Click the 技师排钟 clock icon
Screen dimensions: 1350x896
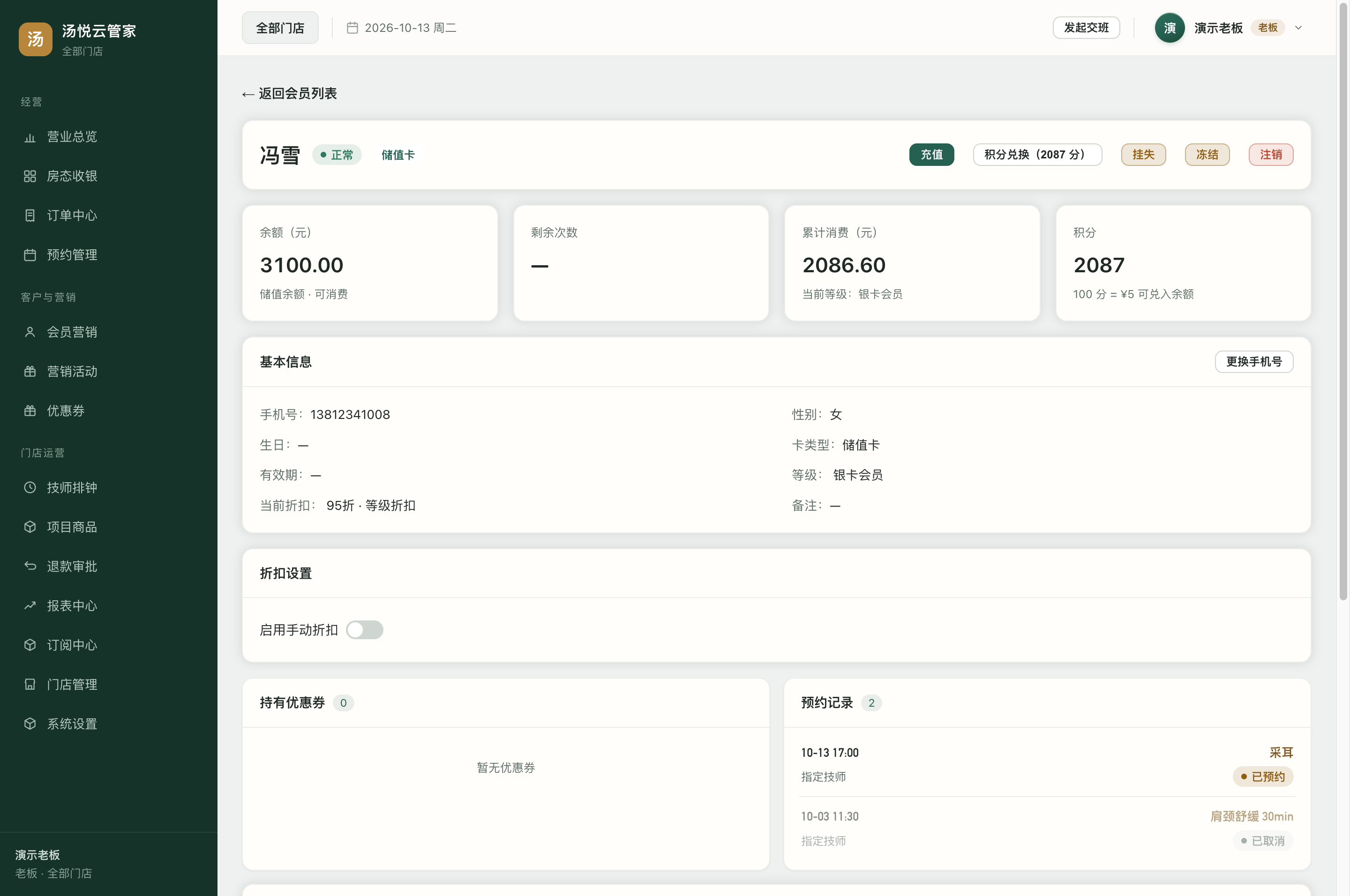tap(30, 487)
